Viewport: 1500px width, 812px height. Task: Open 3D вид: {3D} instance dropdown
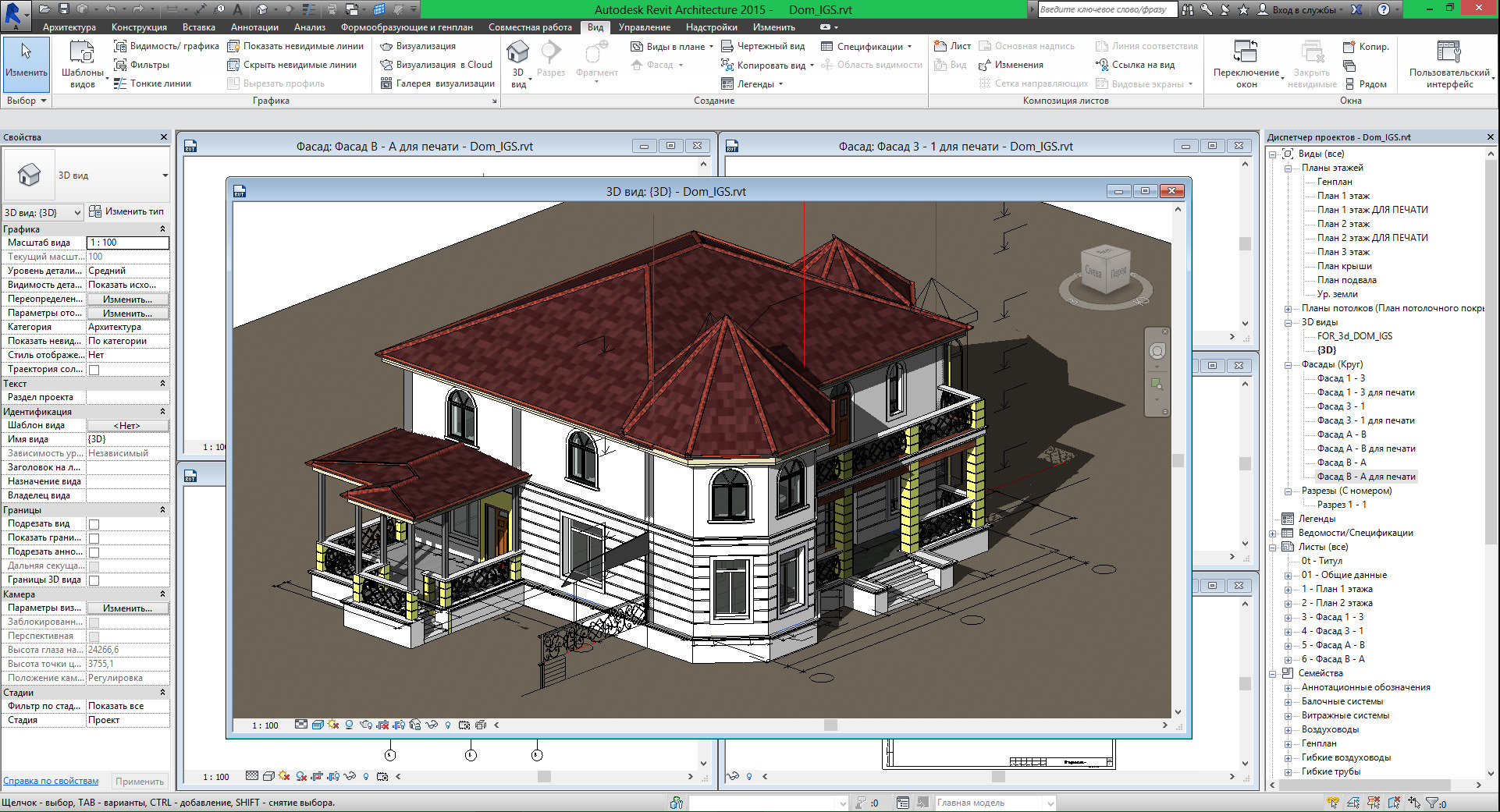pyautogui.click(x=77, y=212)
